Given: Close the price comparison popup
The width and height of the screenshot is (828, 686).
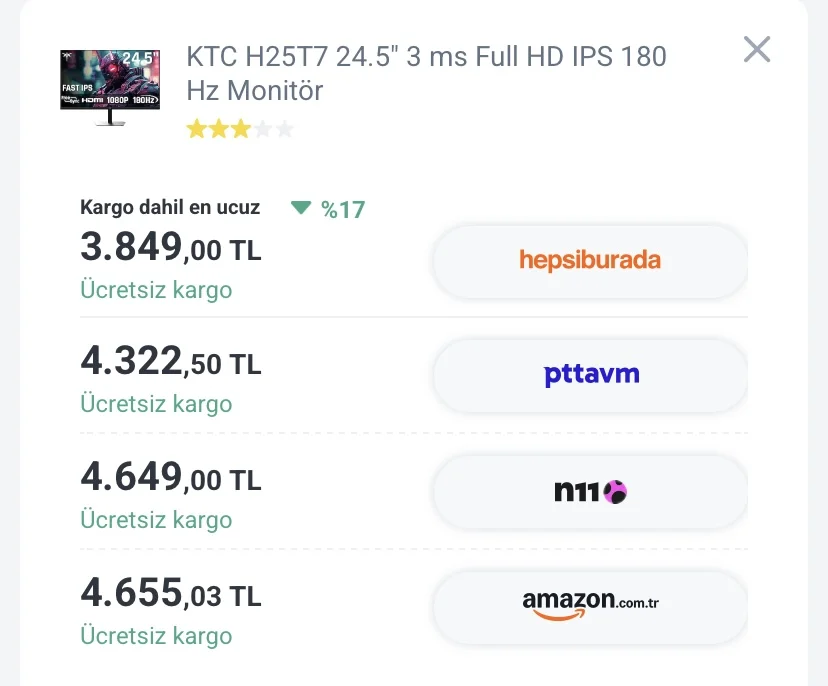Looking at the screenshot, I should pyautogui.click(x=757, y=49).
